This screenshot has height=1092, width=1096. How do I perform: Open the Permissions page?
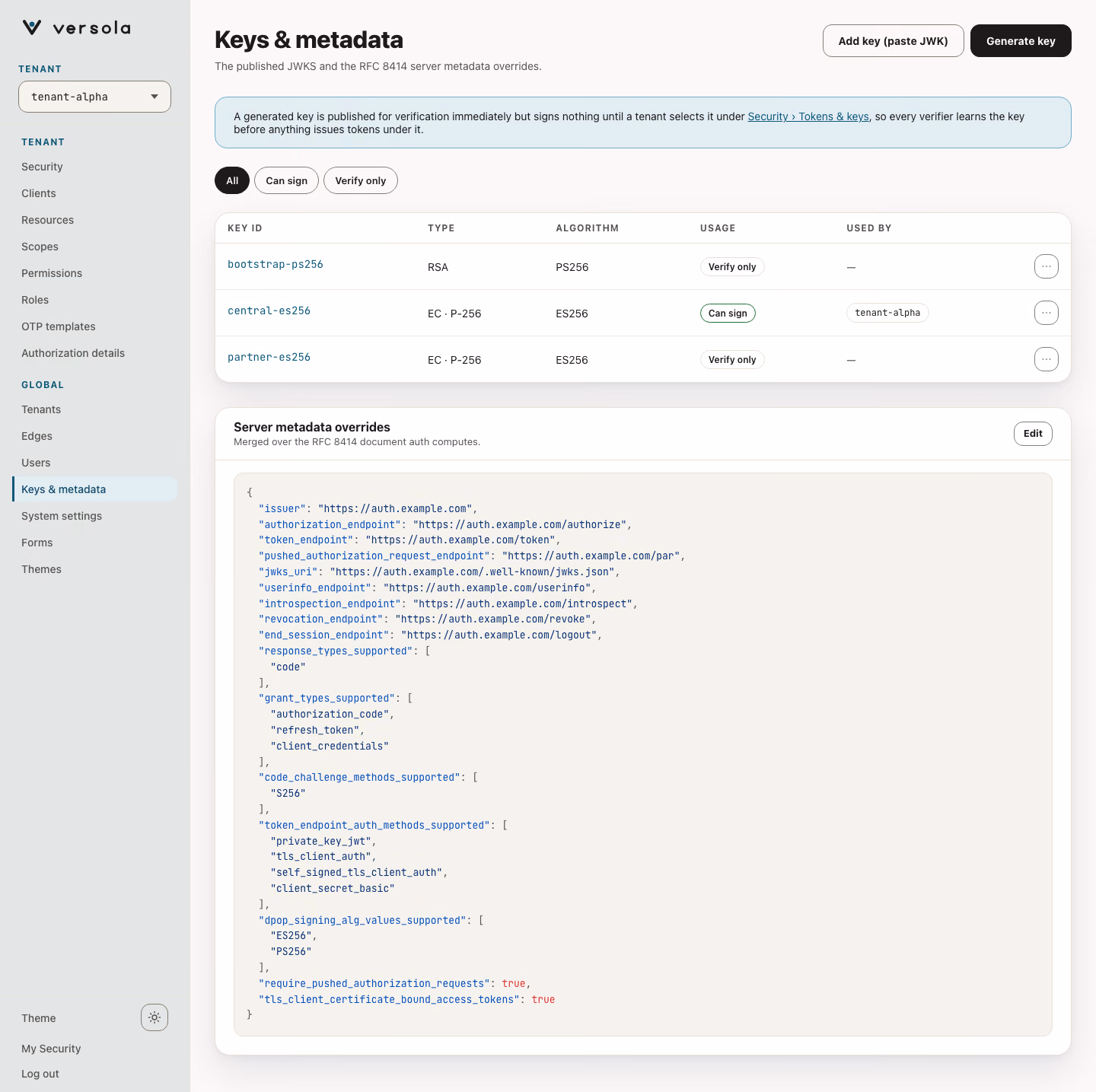[x=52, y=273]
